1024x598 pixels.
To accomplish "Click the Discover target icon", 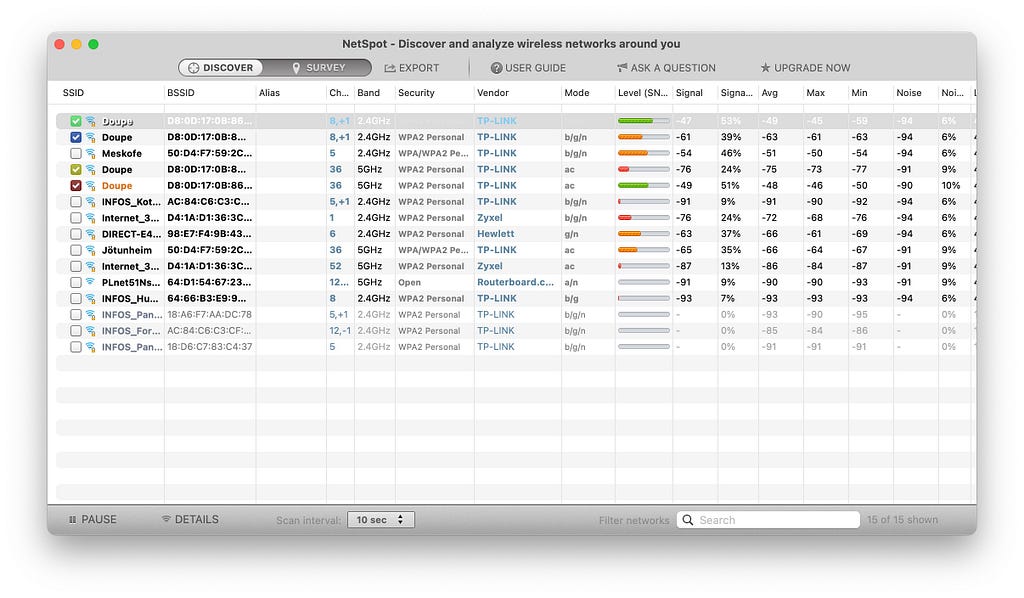I will pos(193,68).
